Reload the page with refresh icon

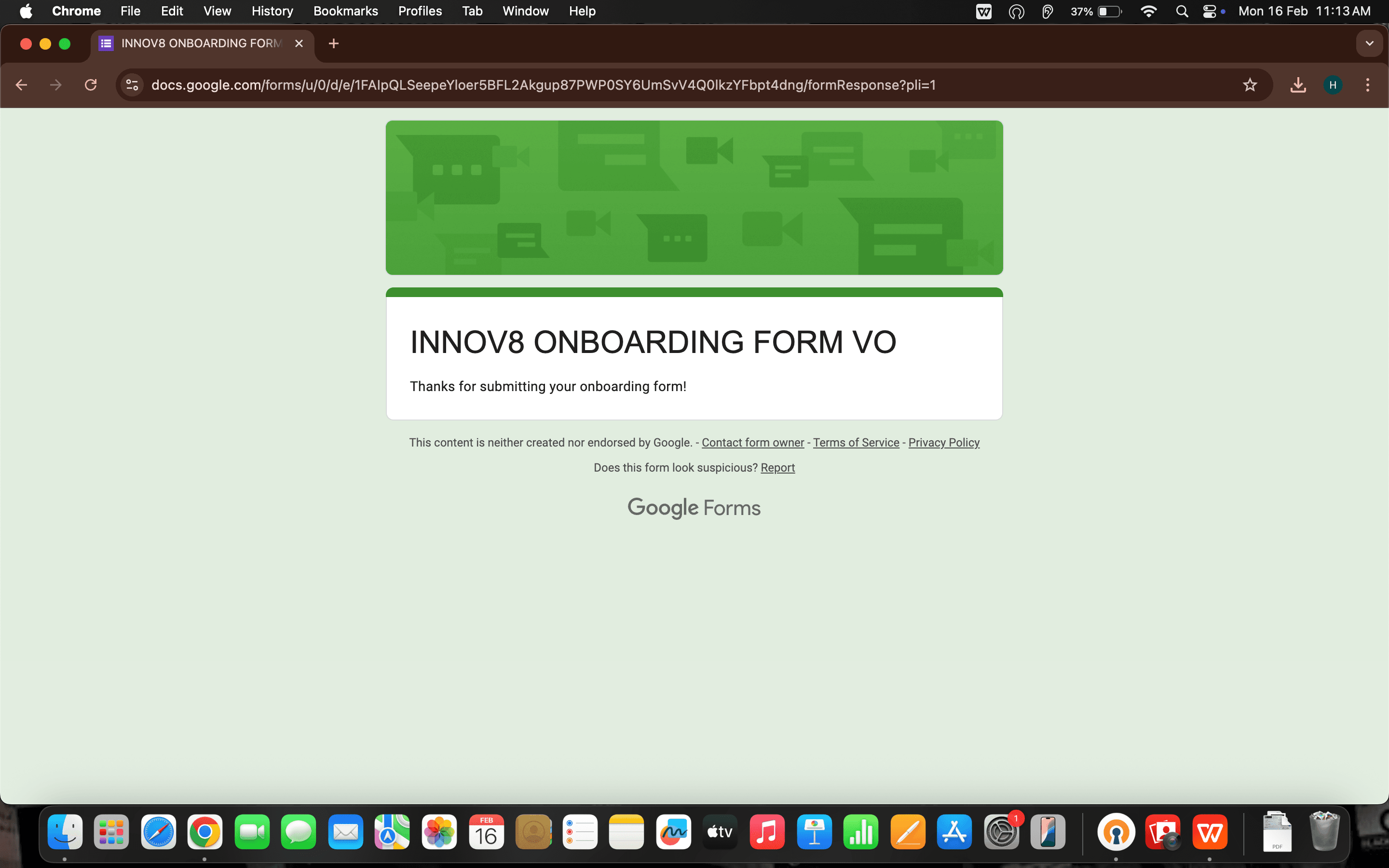pyautogui.click(x=91, y=85)
